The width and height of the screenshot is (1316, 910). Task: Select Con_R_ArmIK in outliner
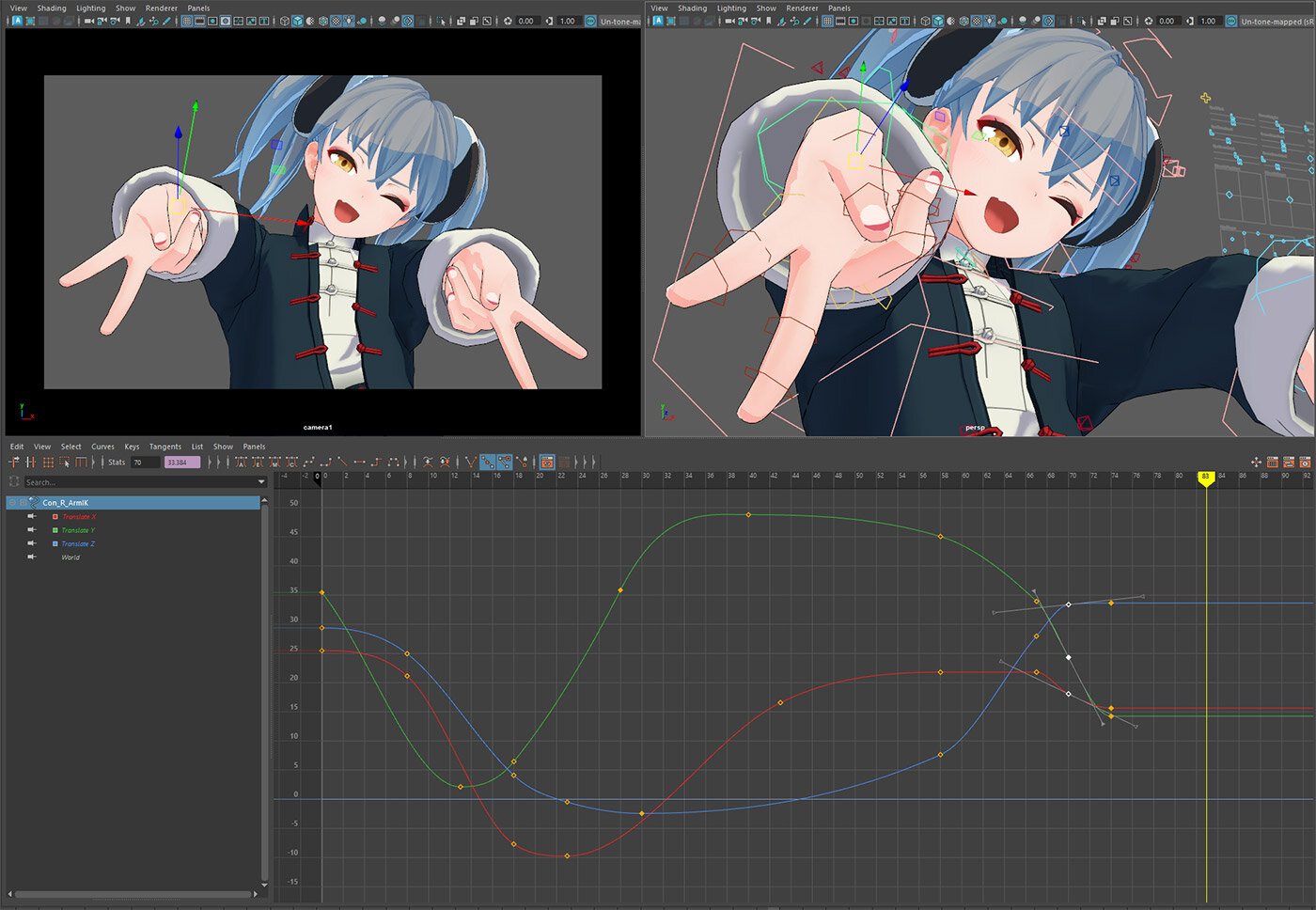click(x=65, y=502)
